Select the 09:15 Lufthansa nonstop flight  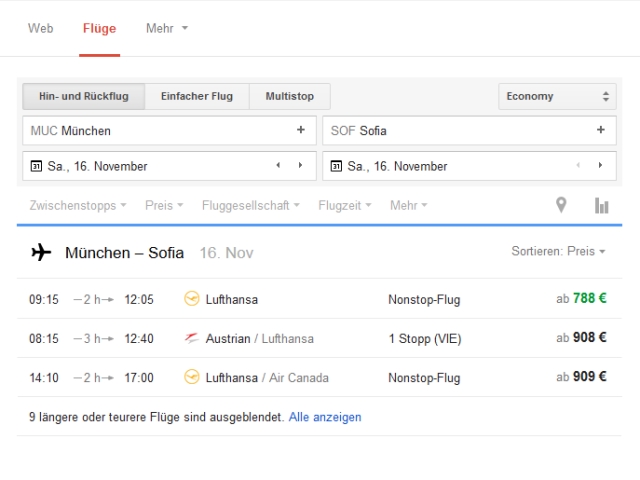point(320,299)
